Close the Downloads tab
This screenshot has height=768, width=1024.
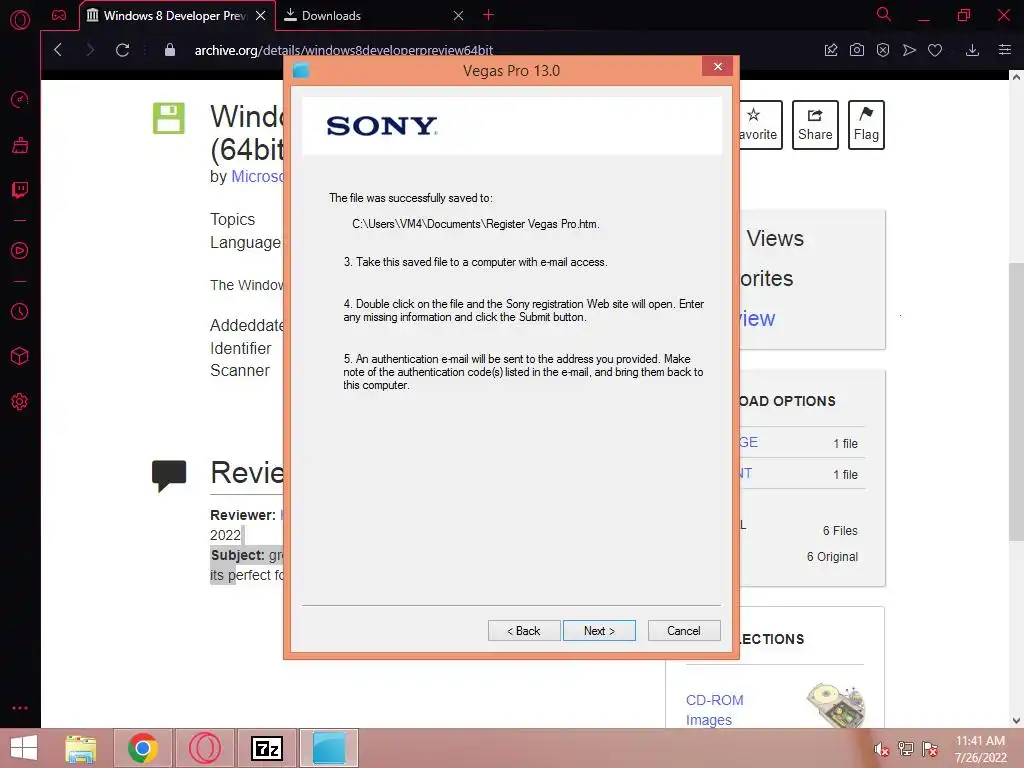point(458,16)
